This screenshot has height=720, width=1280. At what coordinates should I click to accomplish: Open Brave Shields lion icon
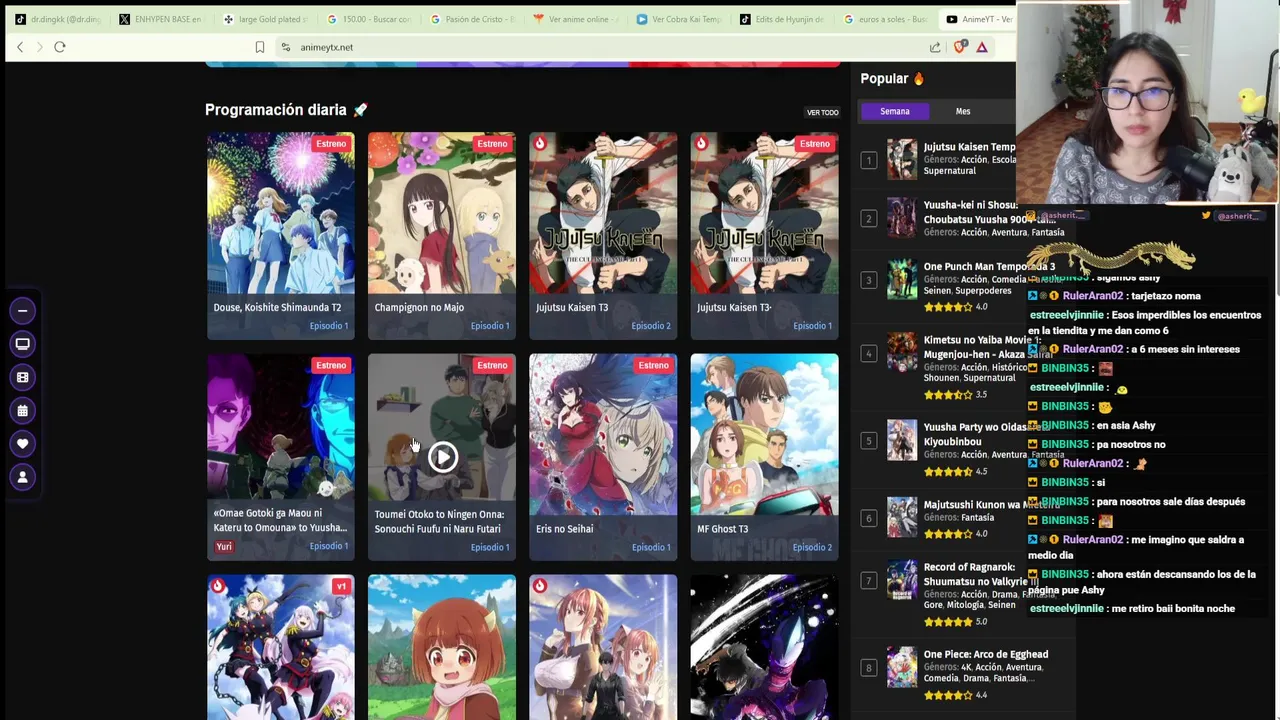tap(961, 47)
